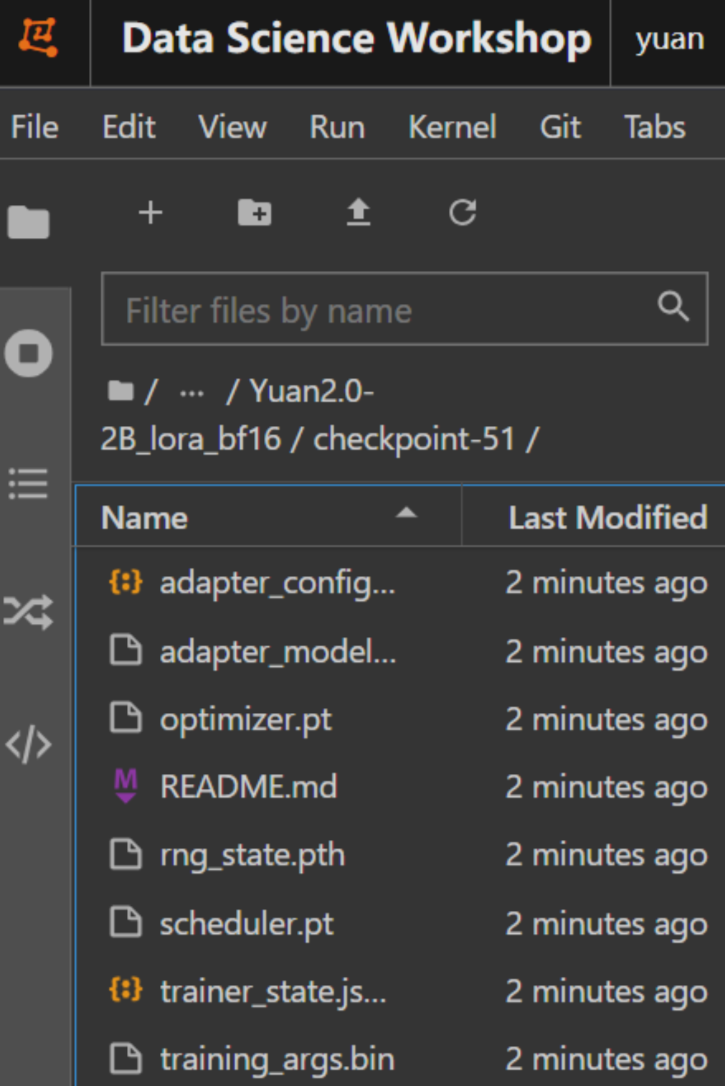Screen dimensions: 725x1086
Task: Toggle sort order via Name column arrow
Action: (x=406, y=513)
